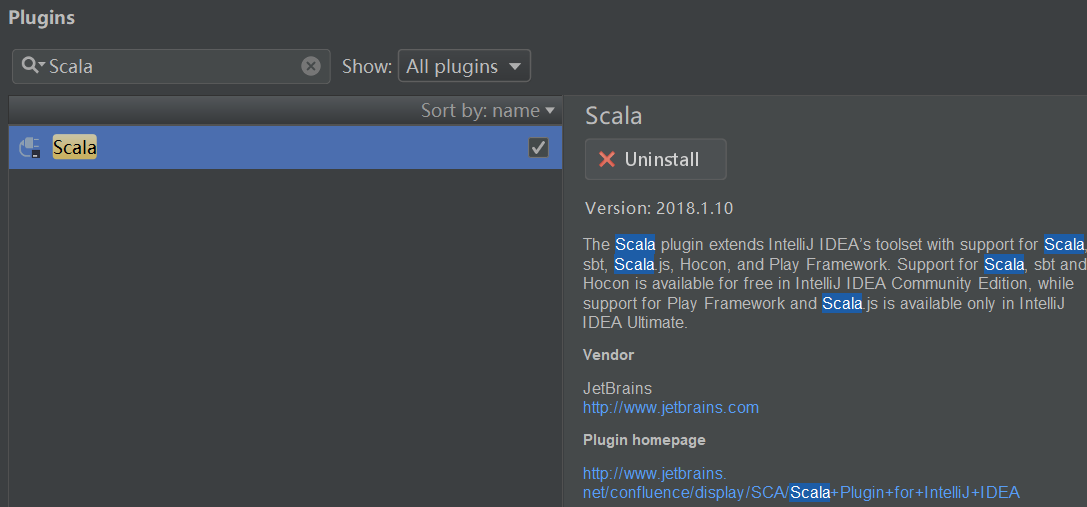The image size is (1087, 507).
Task: Disable the Scala plugin checkbox
Action: click(x=538, y=148)
